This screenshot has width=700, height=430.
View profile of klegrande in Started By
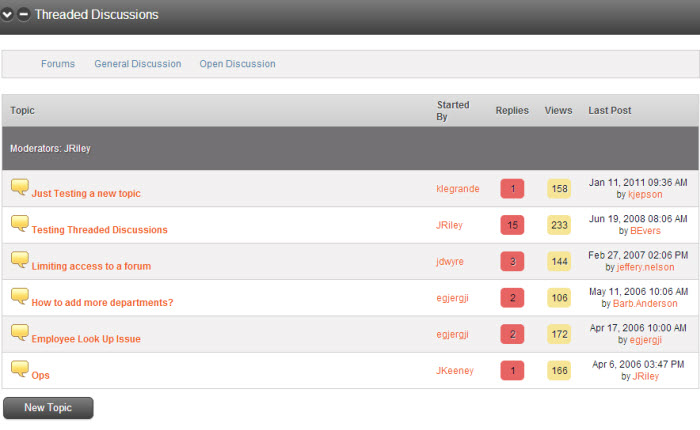coord(458,189)
